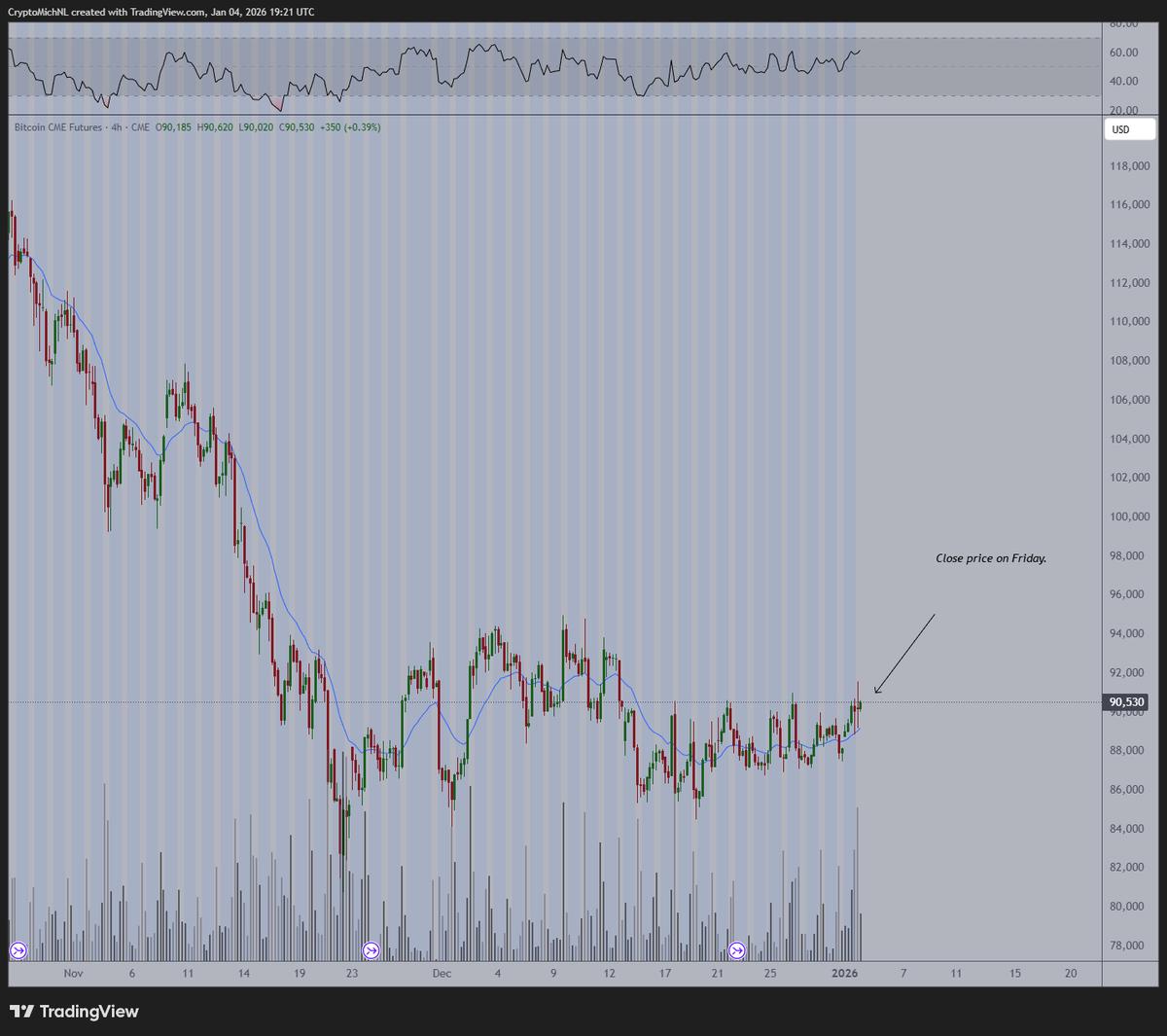The height and width of the screenshot is (1036, 1167).
Task: Click the Nov label on the time axis
Action: 74,973
